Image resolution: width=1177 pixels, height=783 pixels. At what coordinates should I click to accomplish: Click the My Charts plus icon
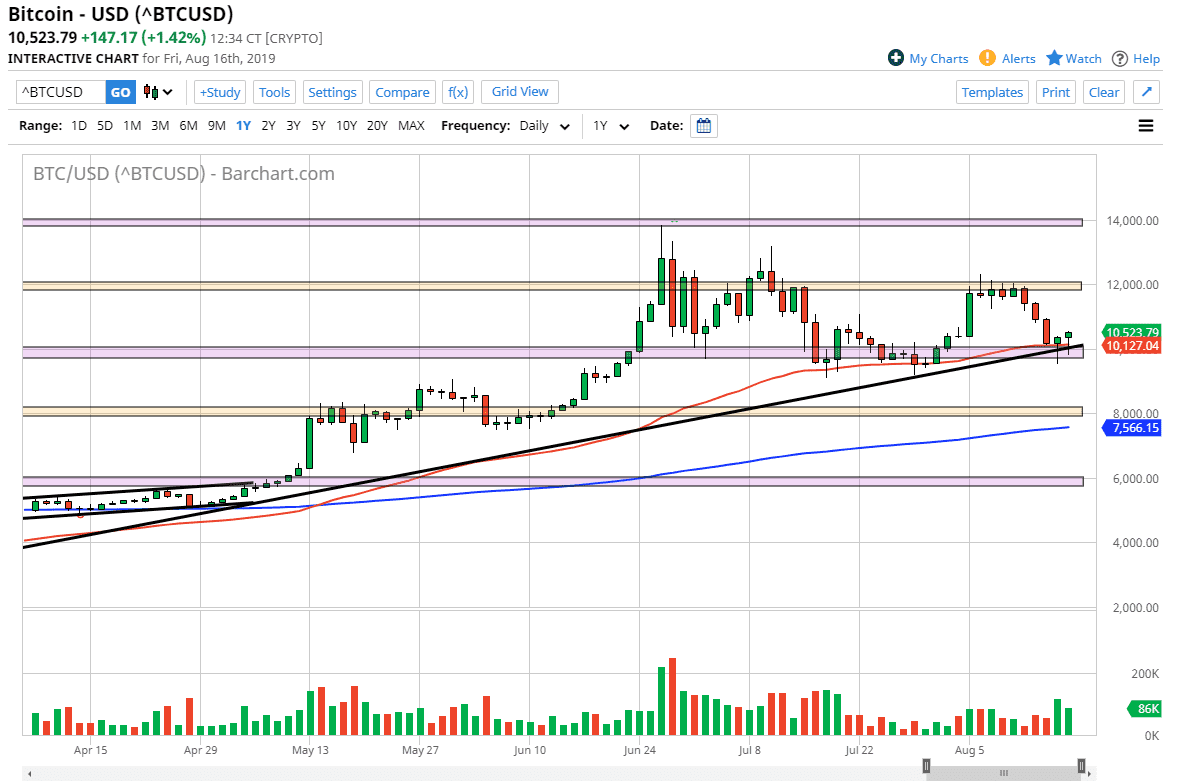[x=896, y=58]
